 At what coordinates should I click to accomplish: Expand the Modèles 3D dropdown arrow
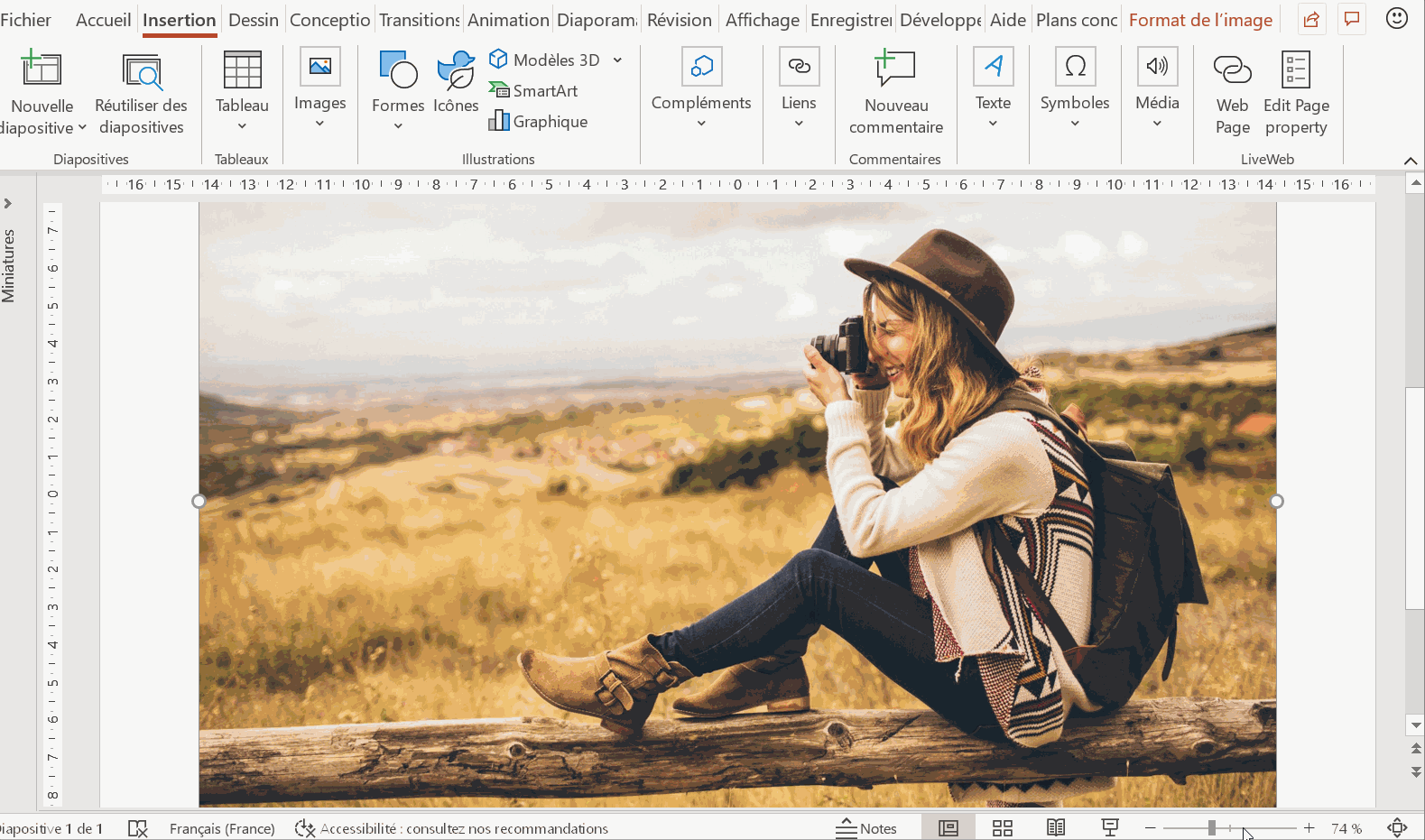pyautogui.click(x=618, y=60)
